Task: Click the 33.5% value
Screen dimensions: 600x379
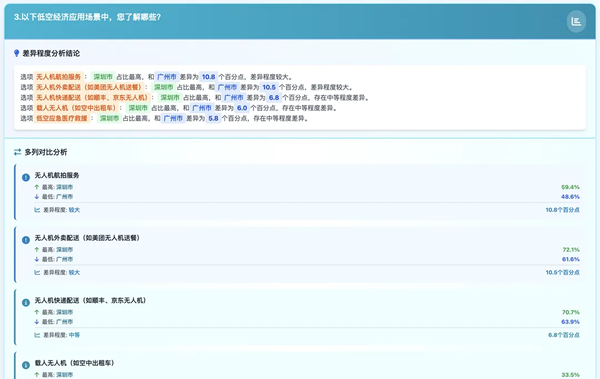Action: 570,375
